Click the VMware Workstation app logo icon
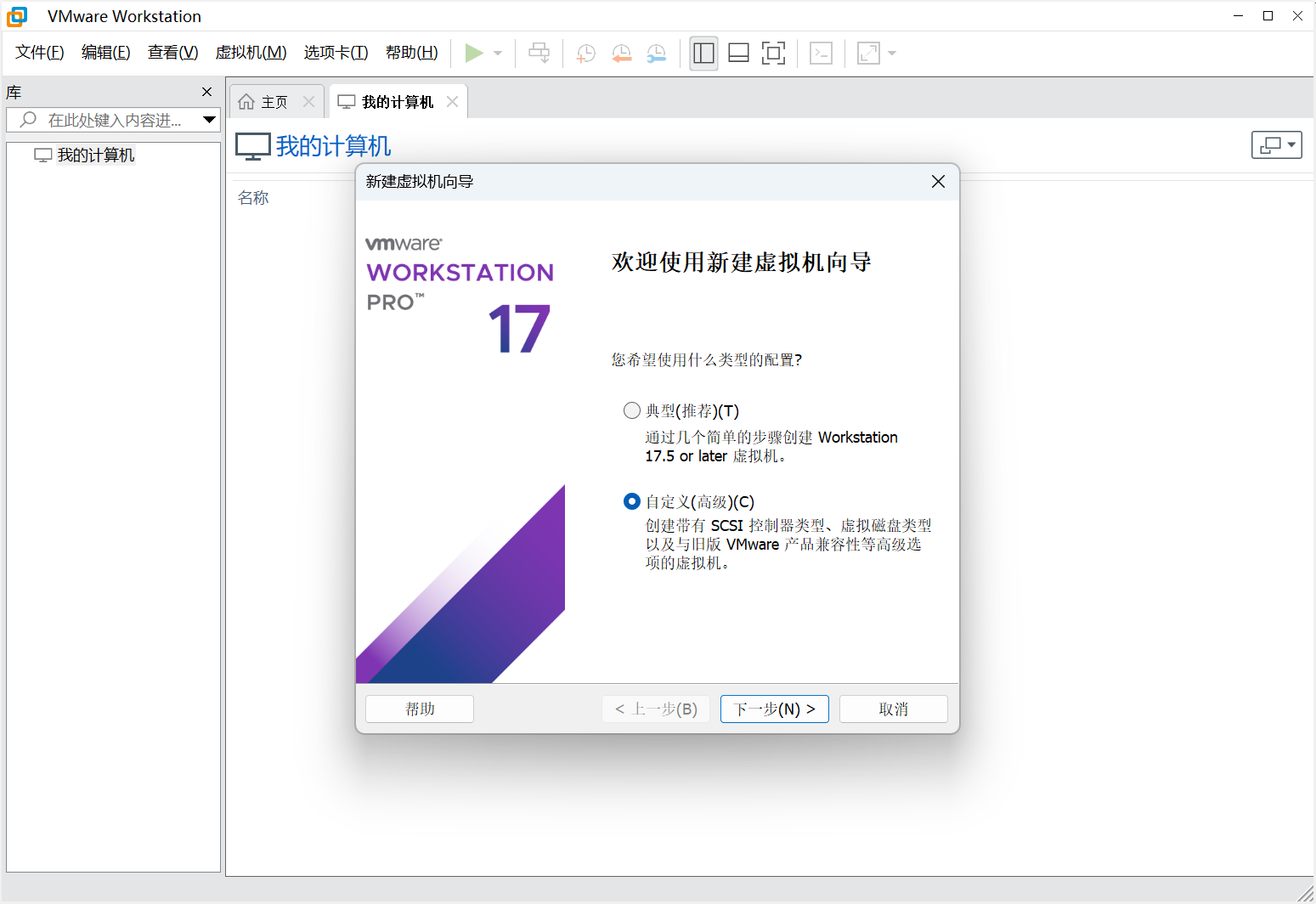Viewport: 1316px width, 904px height. click(17, 16)
